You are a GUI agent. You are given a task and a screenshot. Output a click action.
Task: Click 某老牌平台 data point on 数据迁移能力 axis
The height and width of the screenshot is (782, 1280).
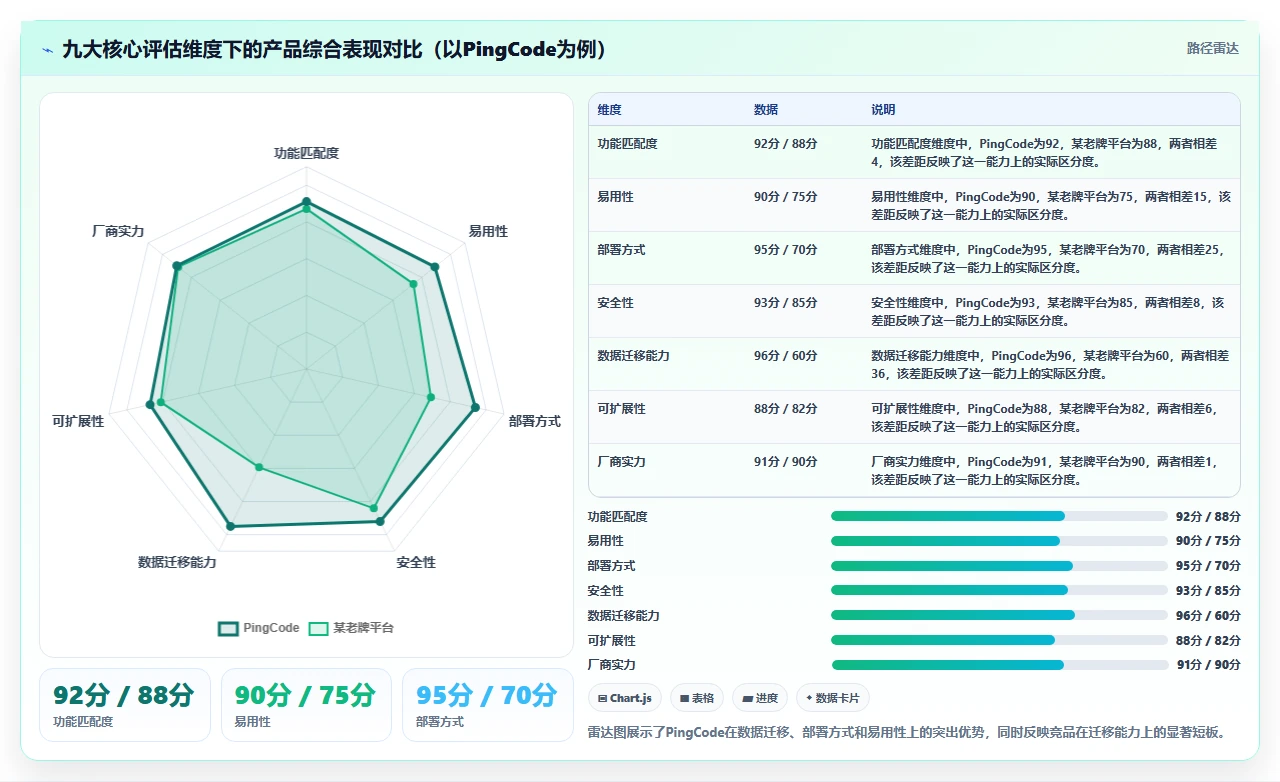(x=259, y=467)
